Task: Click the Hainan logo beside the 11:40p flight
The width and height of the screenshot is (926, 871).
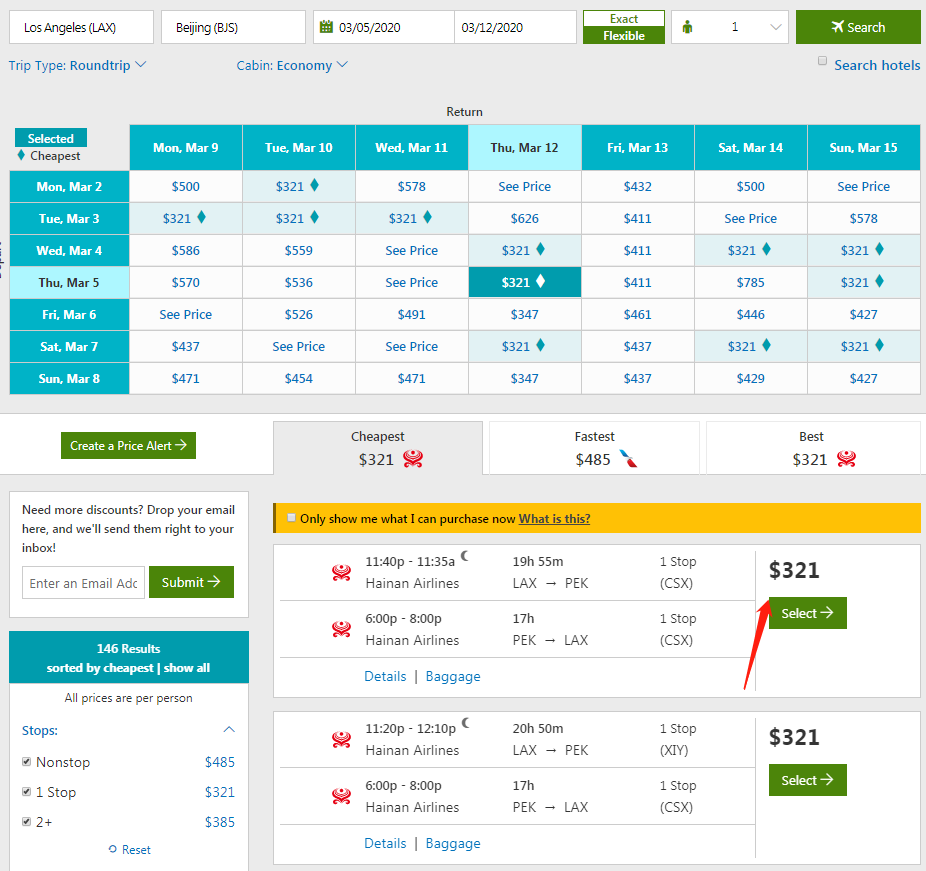Action: click(x=341, y=572)
